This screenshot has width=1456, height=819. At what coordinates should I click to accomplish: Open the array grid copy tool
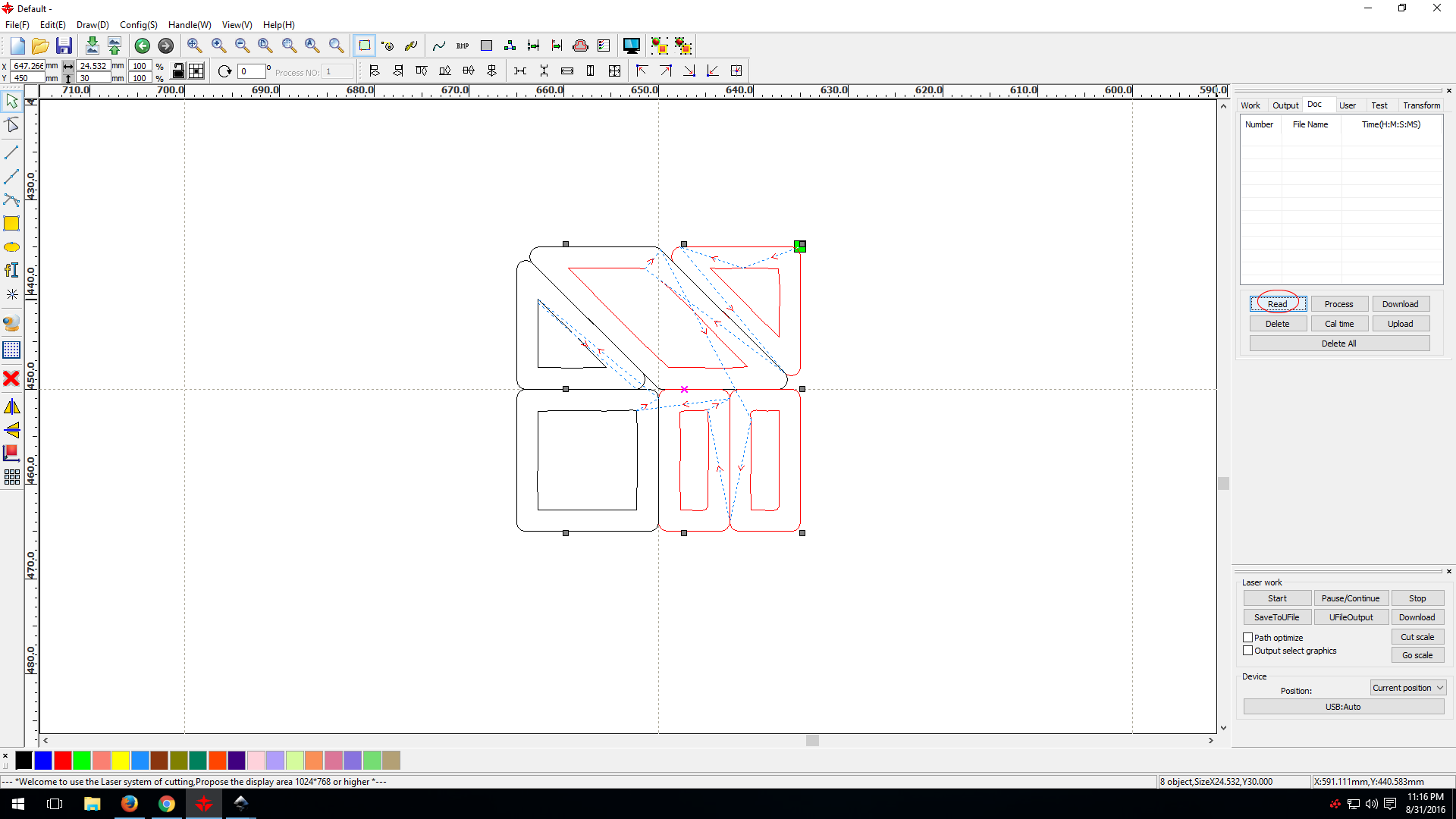tap(11, 477)
